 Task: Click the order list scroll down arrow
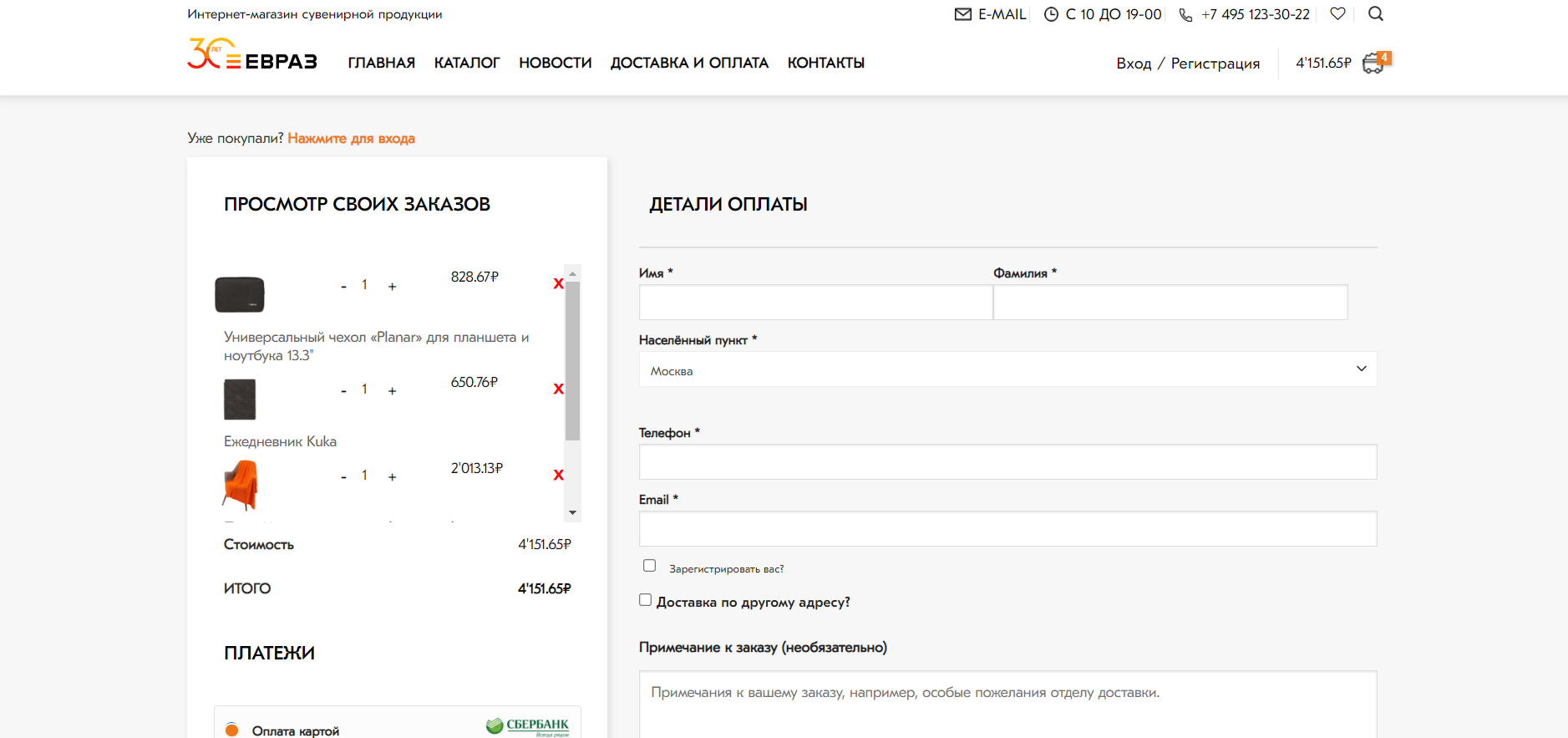pos(572,512)
